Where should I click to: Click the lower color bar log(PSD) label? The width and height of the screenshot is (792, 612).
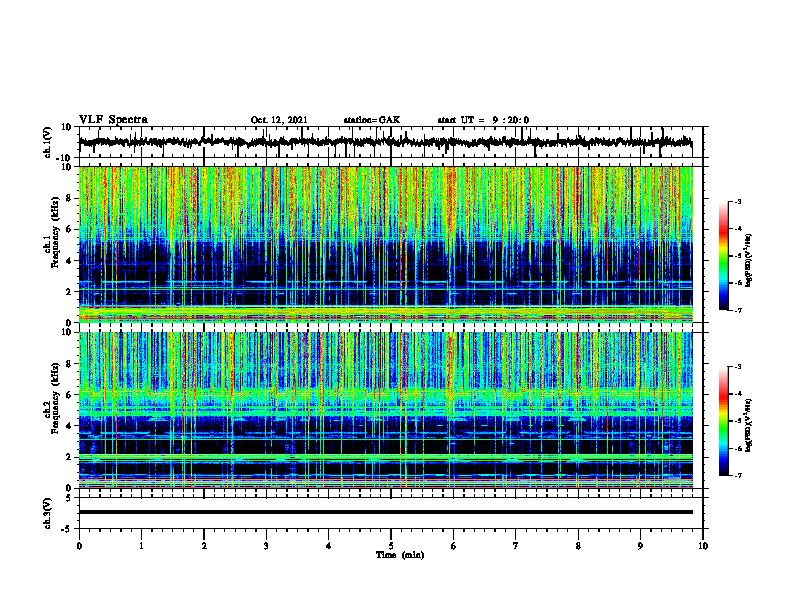point(749,425)
